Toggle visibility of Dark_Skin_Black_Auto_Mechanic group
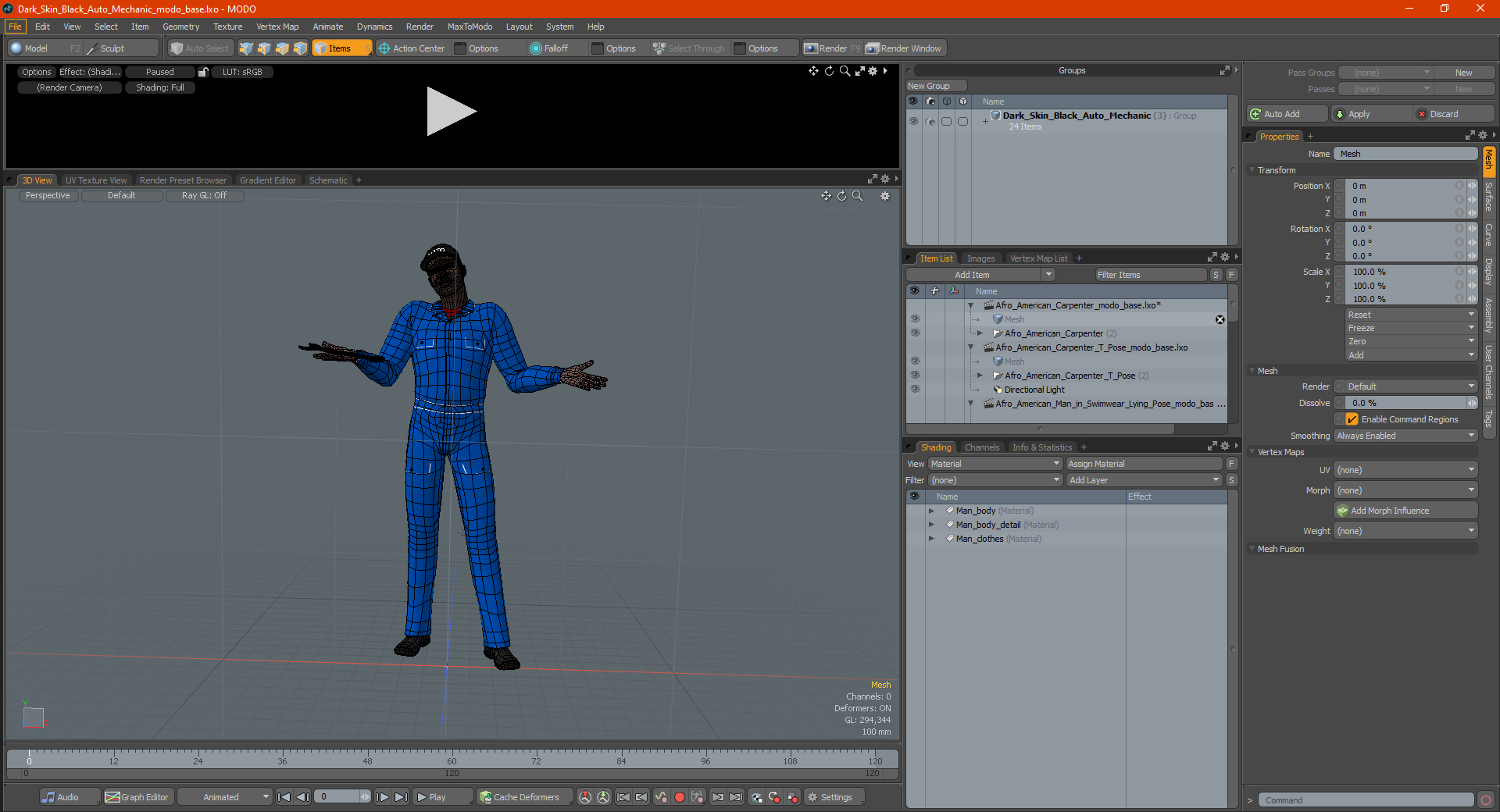 tap(913, 121)
